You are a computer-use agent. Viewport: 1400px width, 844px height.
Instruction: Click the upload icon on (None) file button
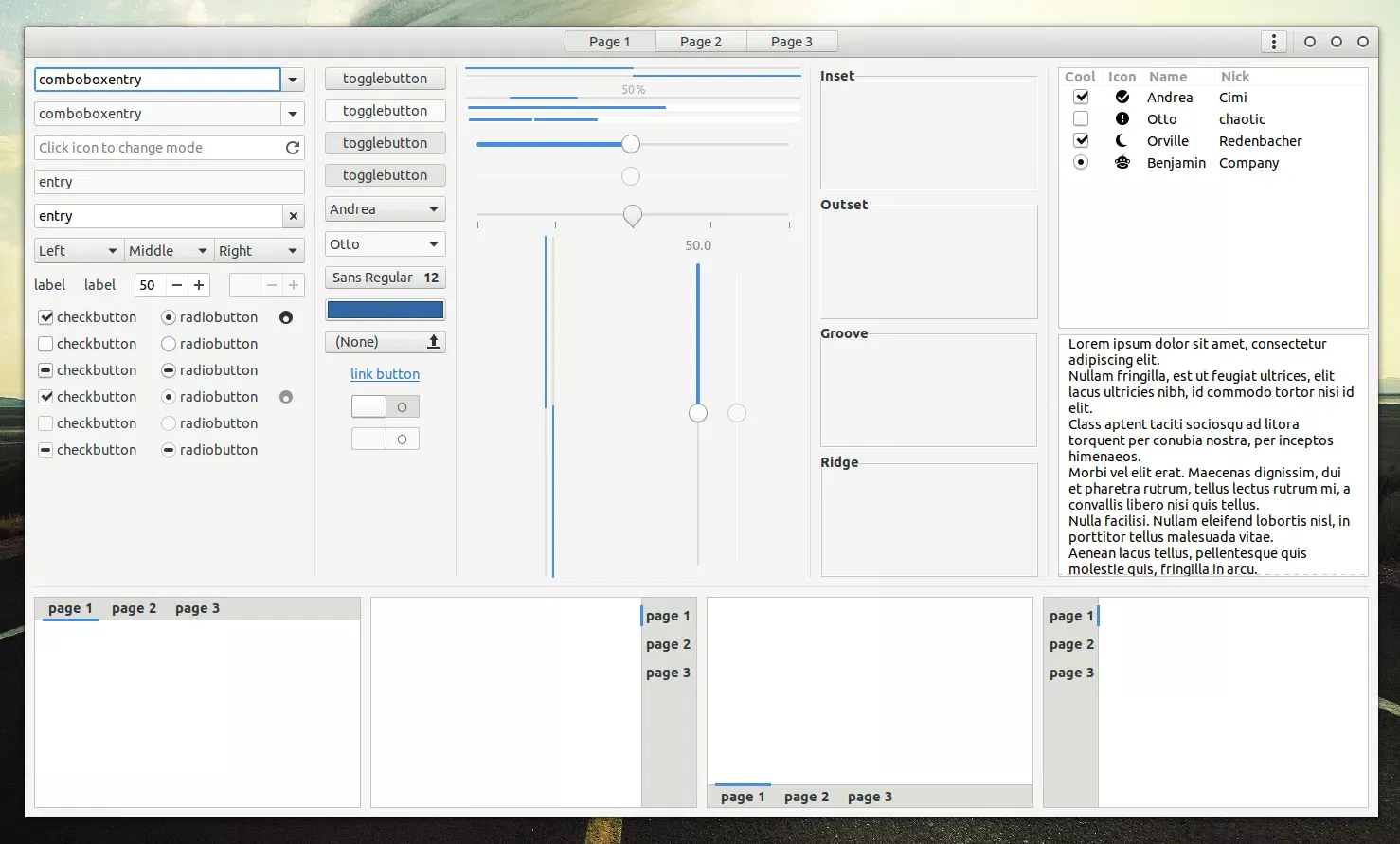pyautogui.click(x=433, y=342)
